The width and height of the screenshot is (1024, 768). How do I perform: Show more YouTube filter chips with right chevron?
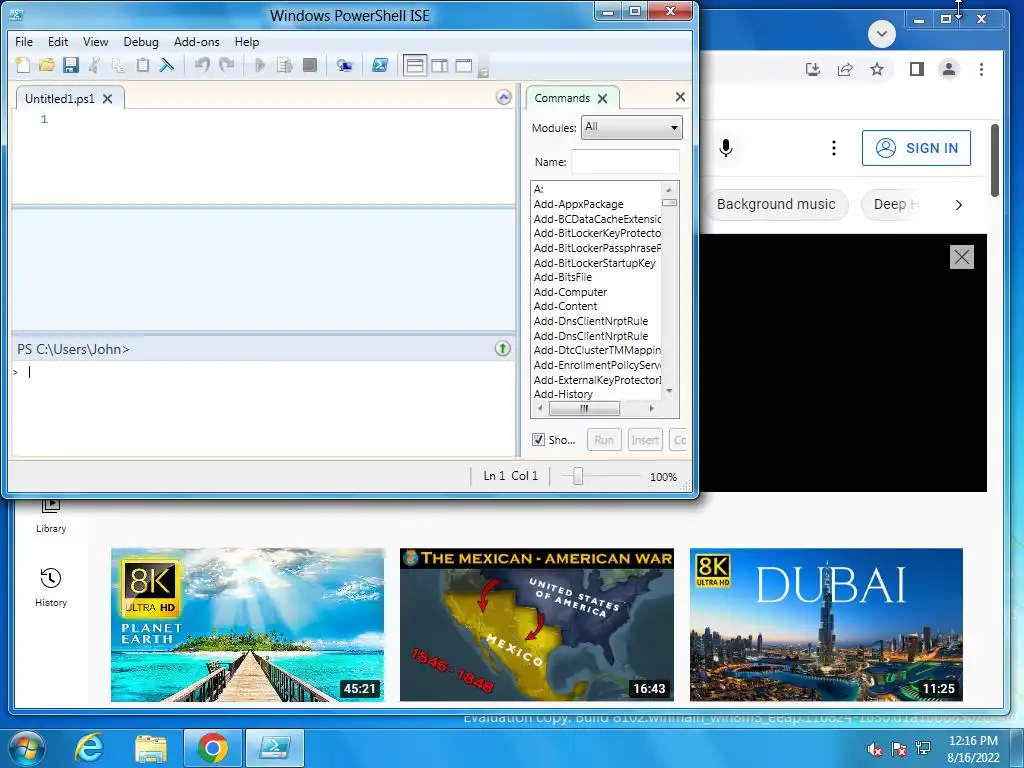point(958,205)
